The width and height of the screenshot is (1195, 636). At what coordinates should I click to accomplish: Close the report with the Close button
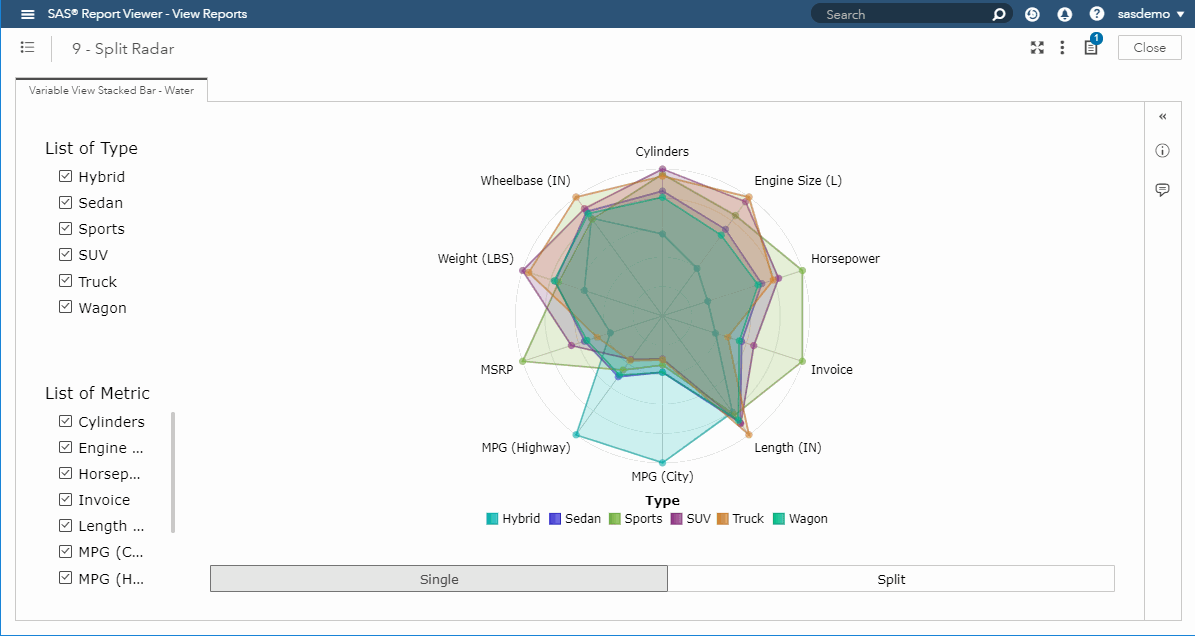(x=1149, y=47)
